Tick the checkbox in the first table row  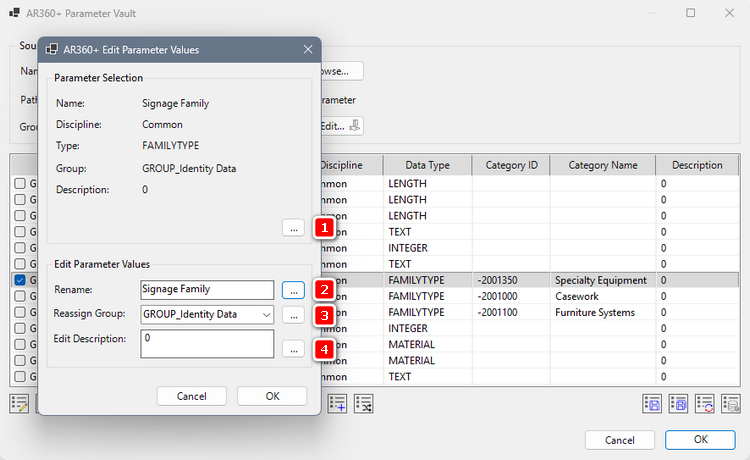tap(20, 184)
